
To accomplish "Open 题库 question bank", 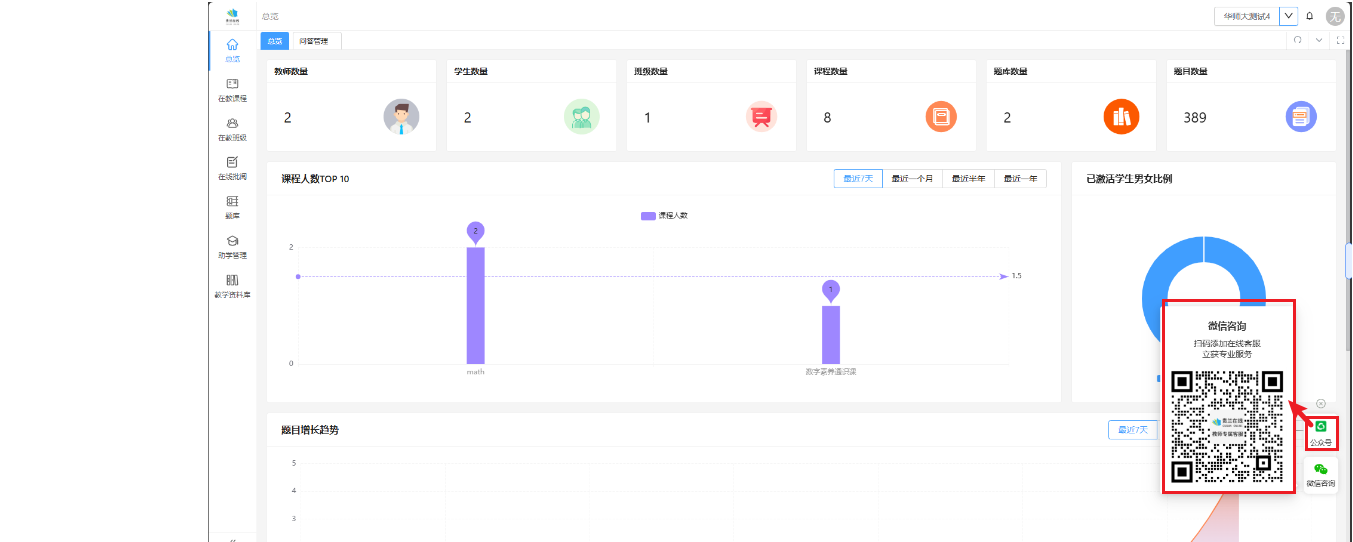I will (232, 206).
